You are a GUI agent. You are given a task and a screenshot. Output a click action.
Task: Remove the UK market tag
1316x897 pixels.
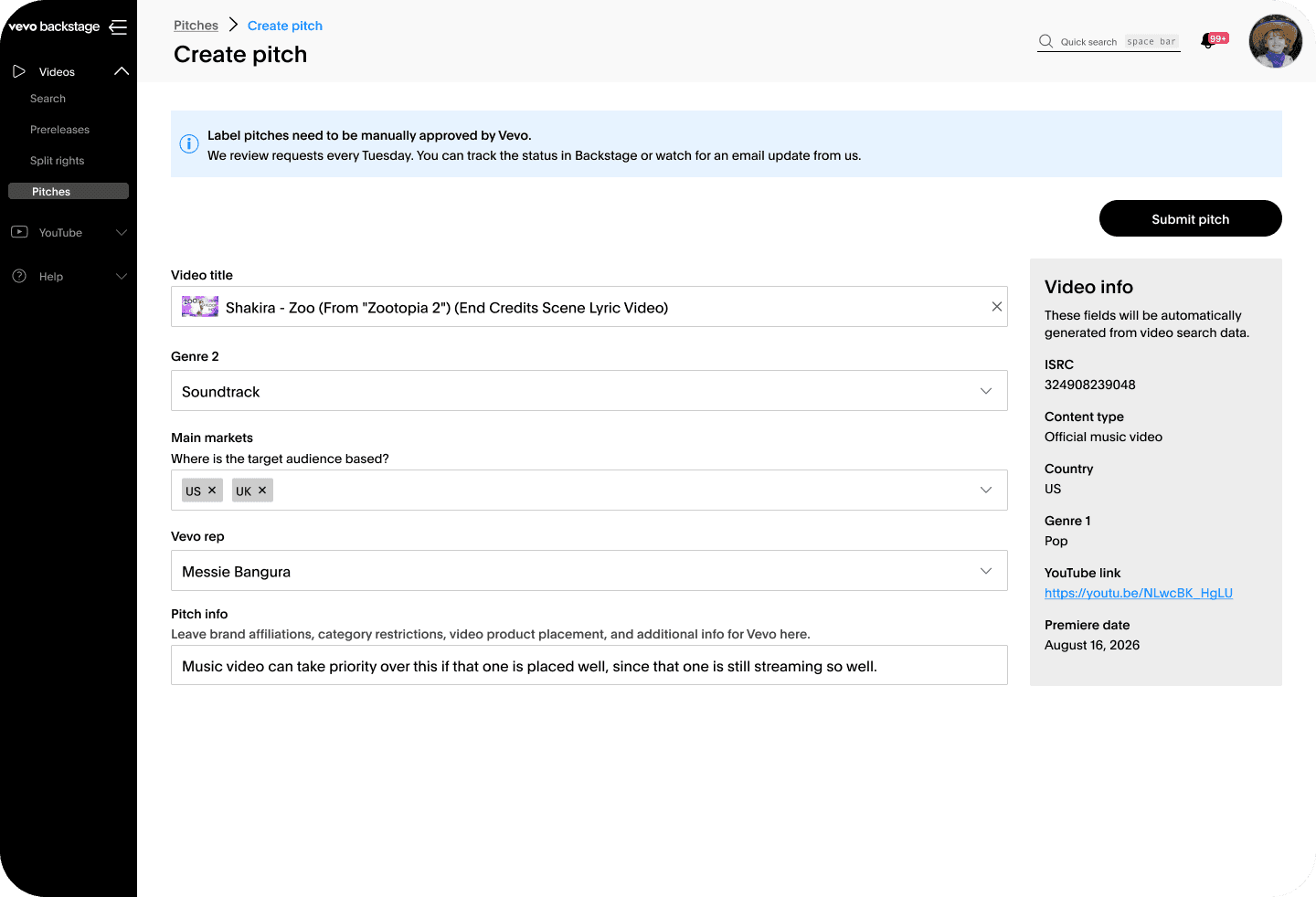262,491
